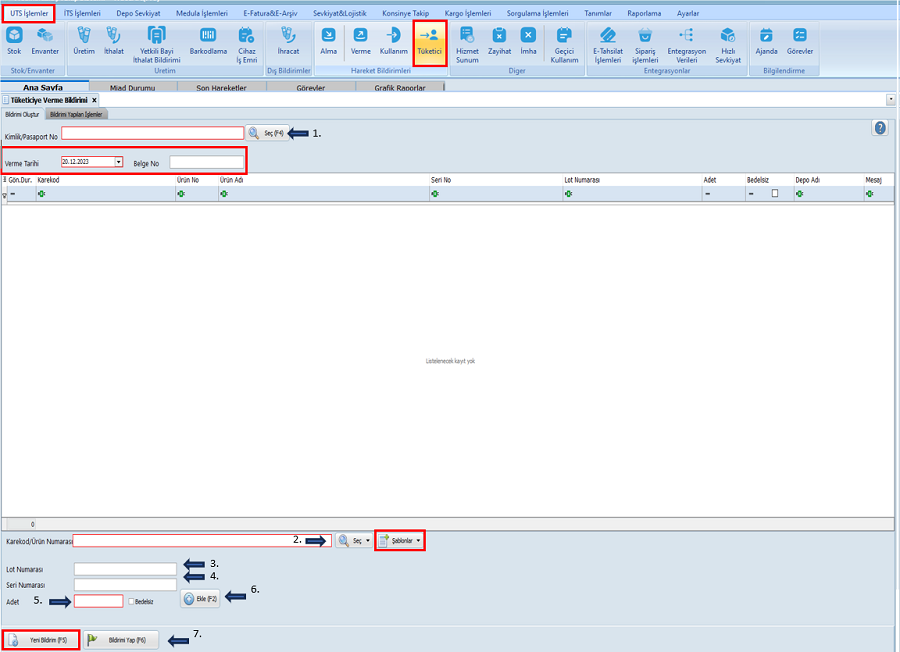This screenshot has height=652, width=900.
Task: Click the Zayiat icon
Action: coord(499,40)
